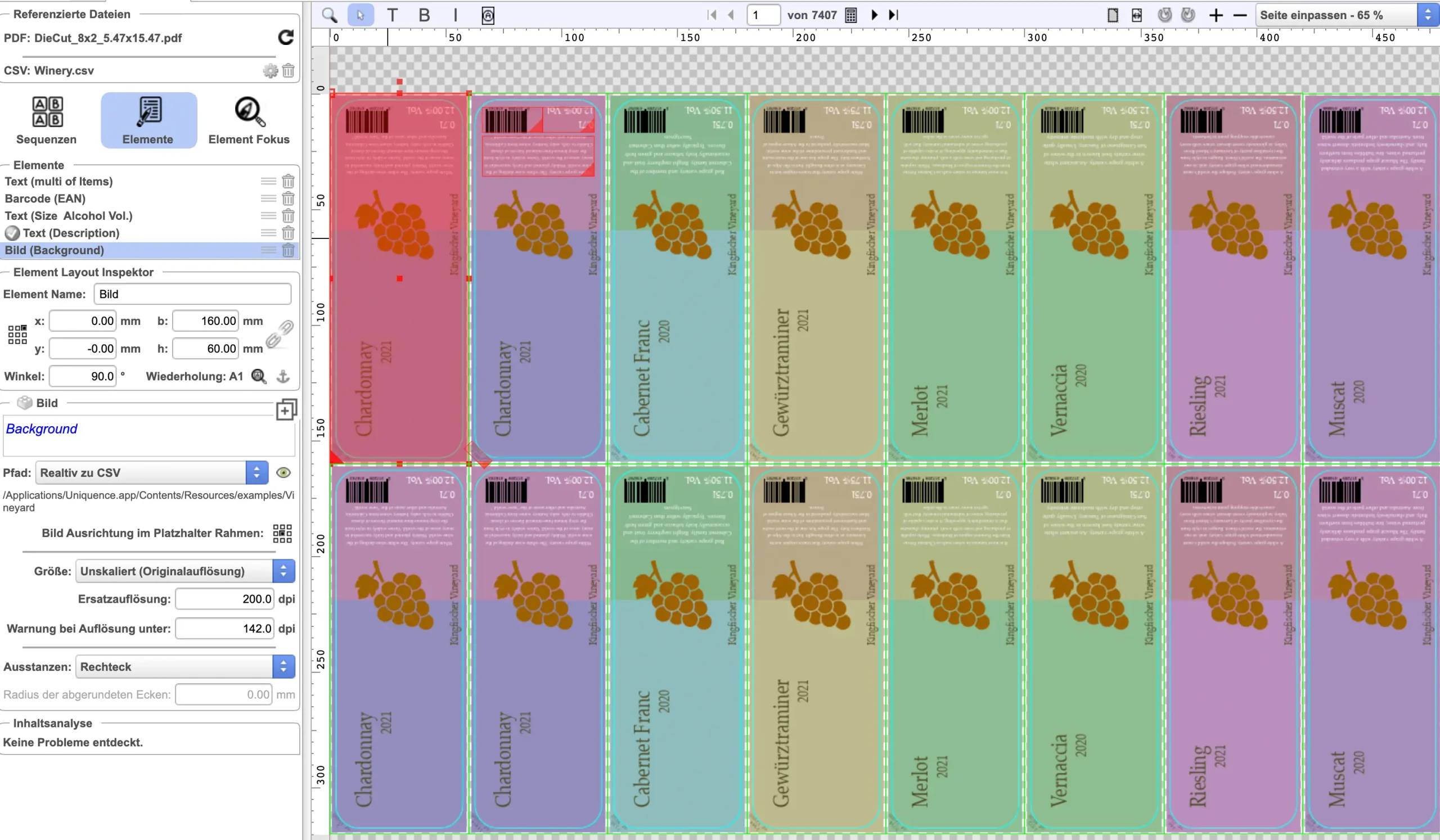The image size is (1440, 840).
Task: Grab reorder handle of Text (Description)
Action: [268, 233]
